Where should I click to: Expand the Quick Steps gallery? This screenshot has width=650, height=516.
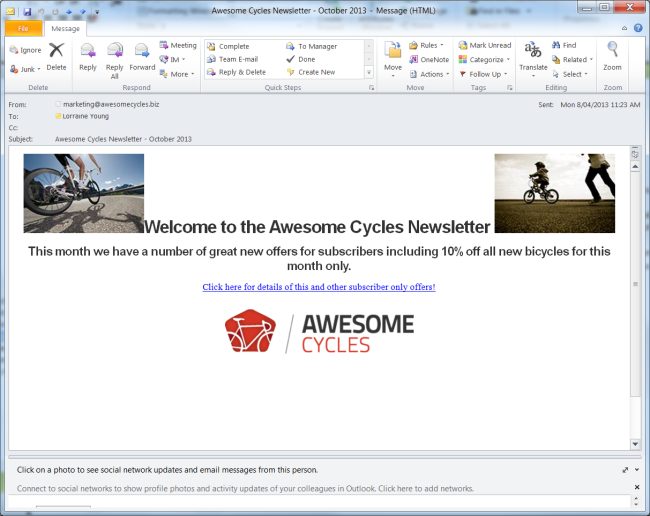(369, 73)
